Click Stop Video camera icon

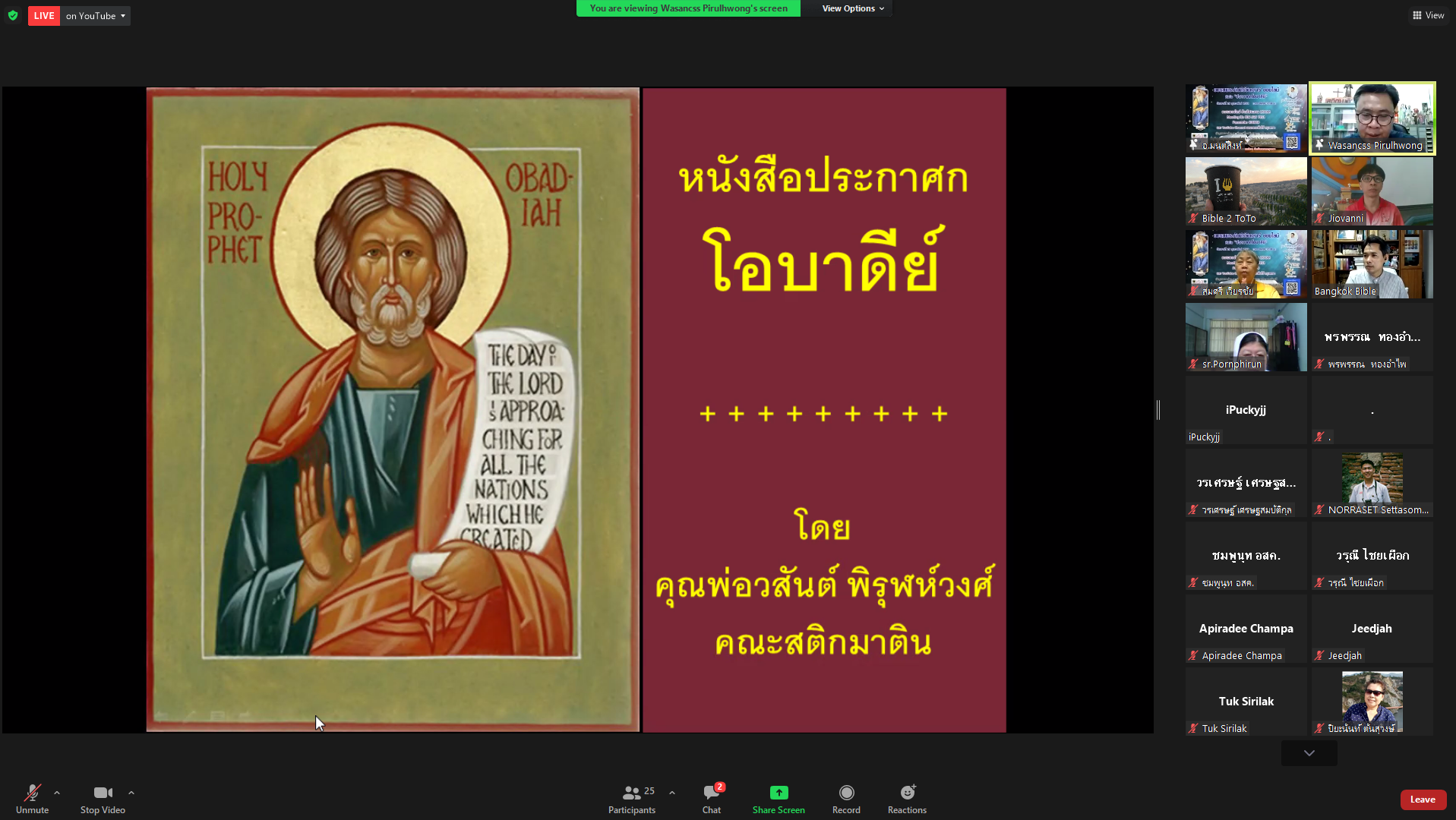pyautogui.click(x=103, y=793)
